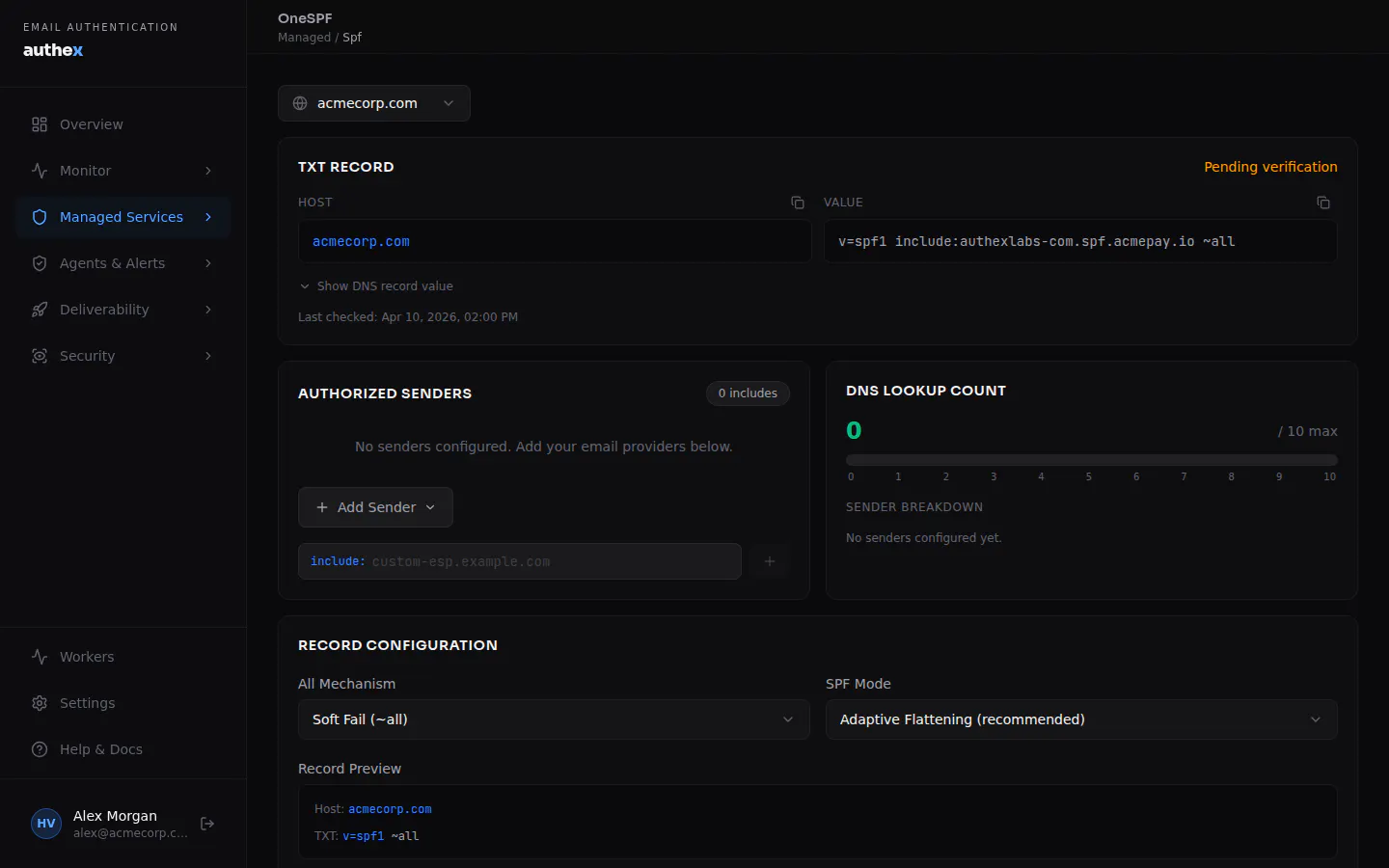Image resolution: width=1389 pixels, height=868 pixels.
Task: Click the Overview grid icon in sidebar
Action: [x=40, y=124]
